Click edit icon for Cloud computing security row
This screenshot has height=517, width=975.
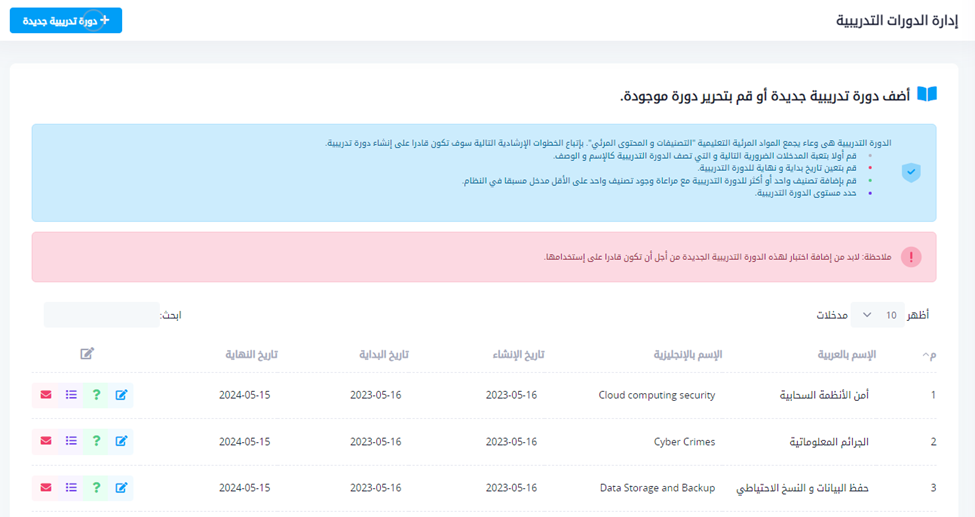click(121, 395)
